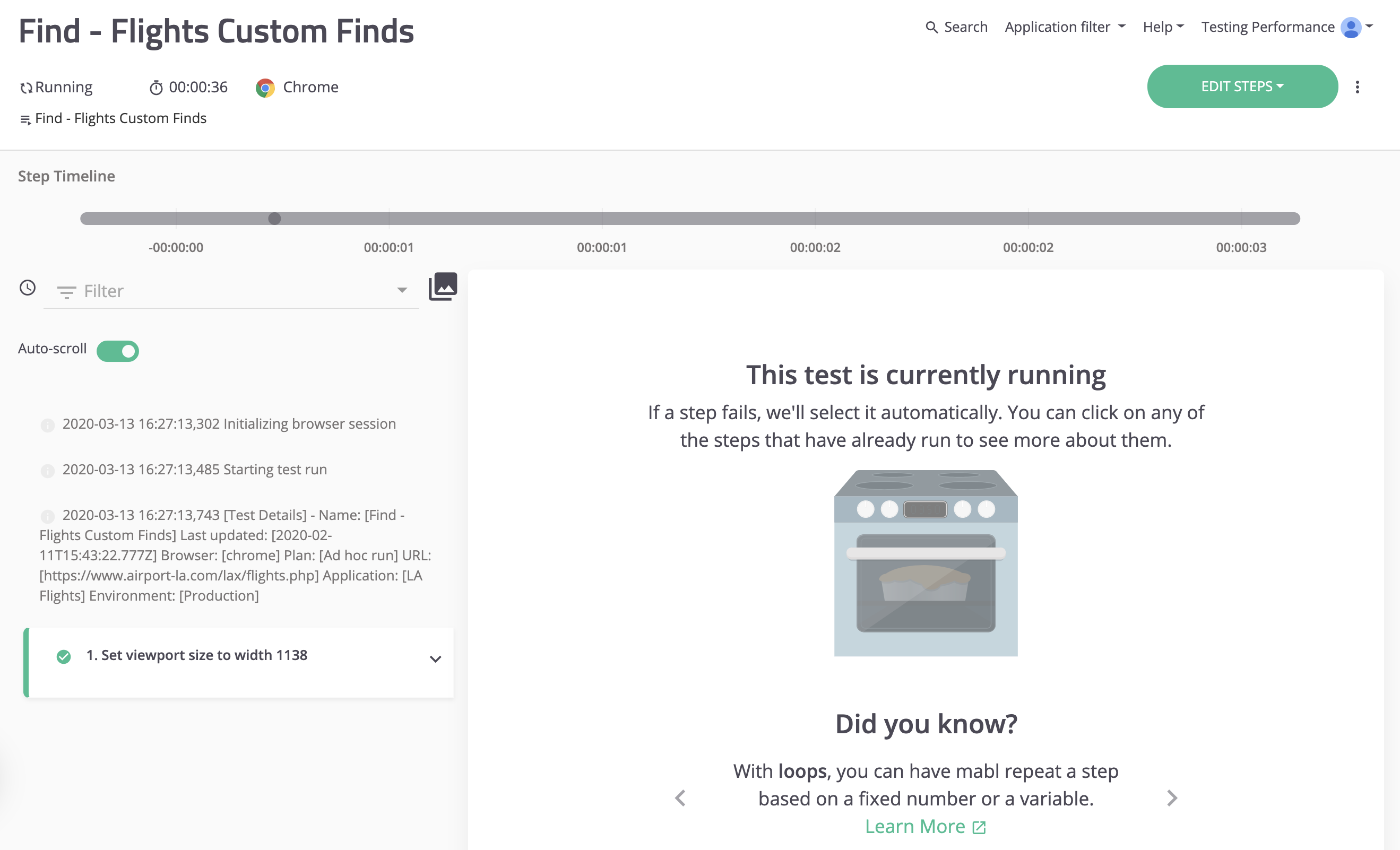Click the 00:00:36 elapsed time text
Screen dimensions: 1400x850
click(198, 87)
